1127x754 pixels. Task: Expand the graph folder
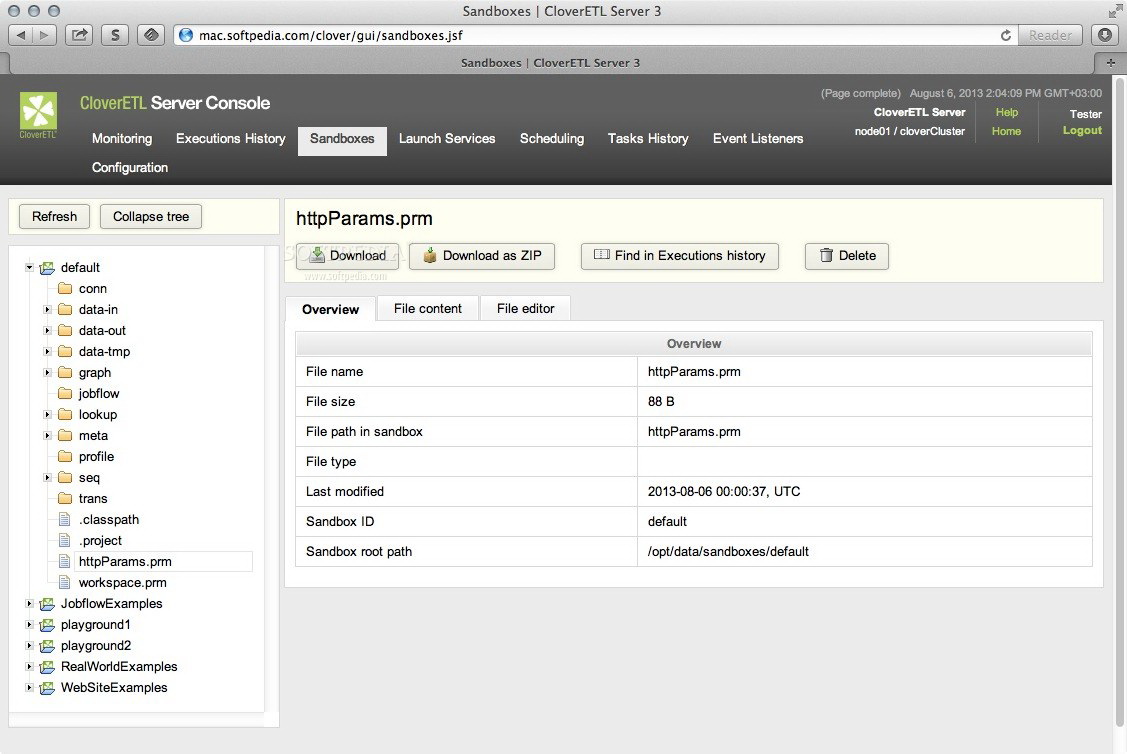(x=47, y=372)
